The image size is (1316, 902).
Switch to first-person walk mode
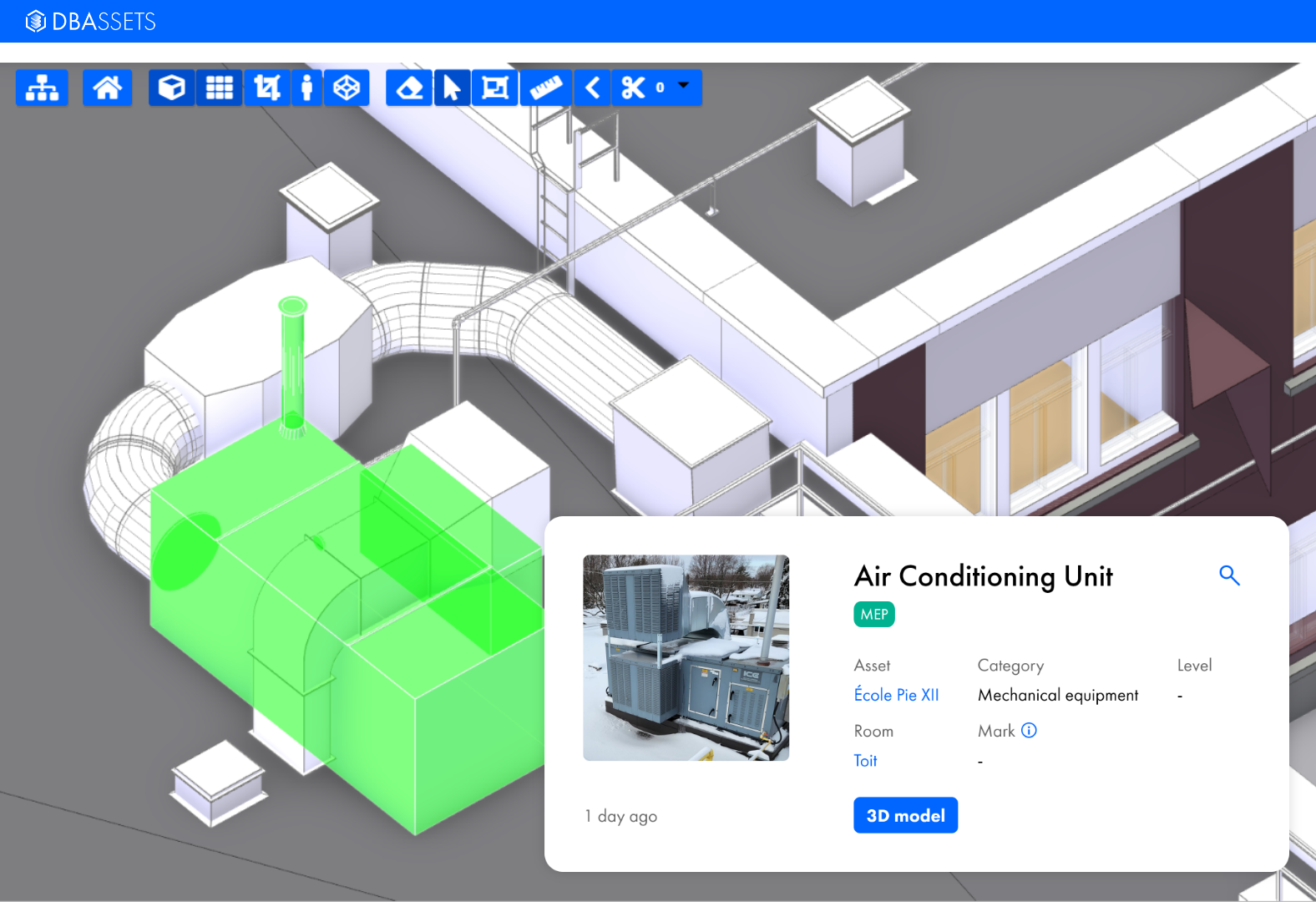[307, 88]
